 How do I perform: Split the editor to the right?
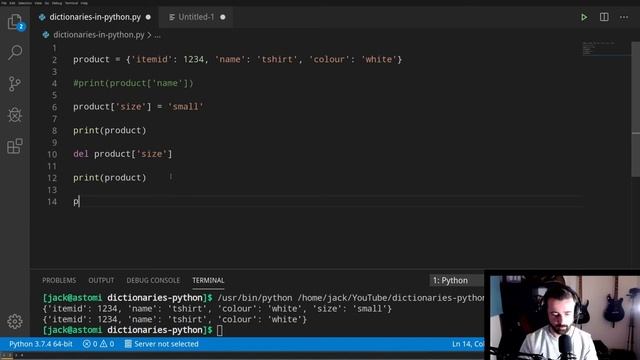coord(604,17)
